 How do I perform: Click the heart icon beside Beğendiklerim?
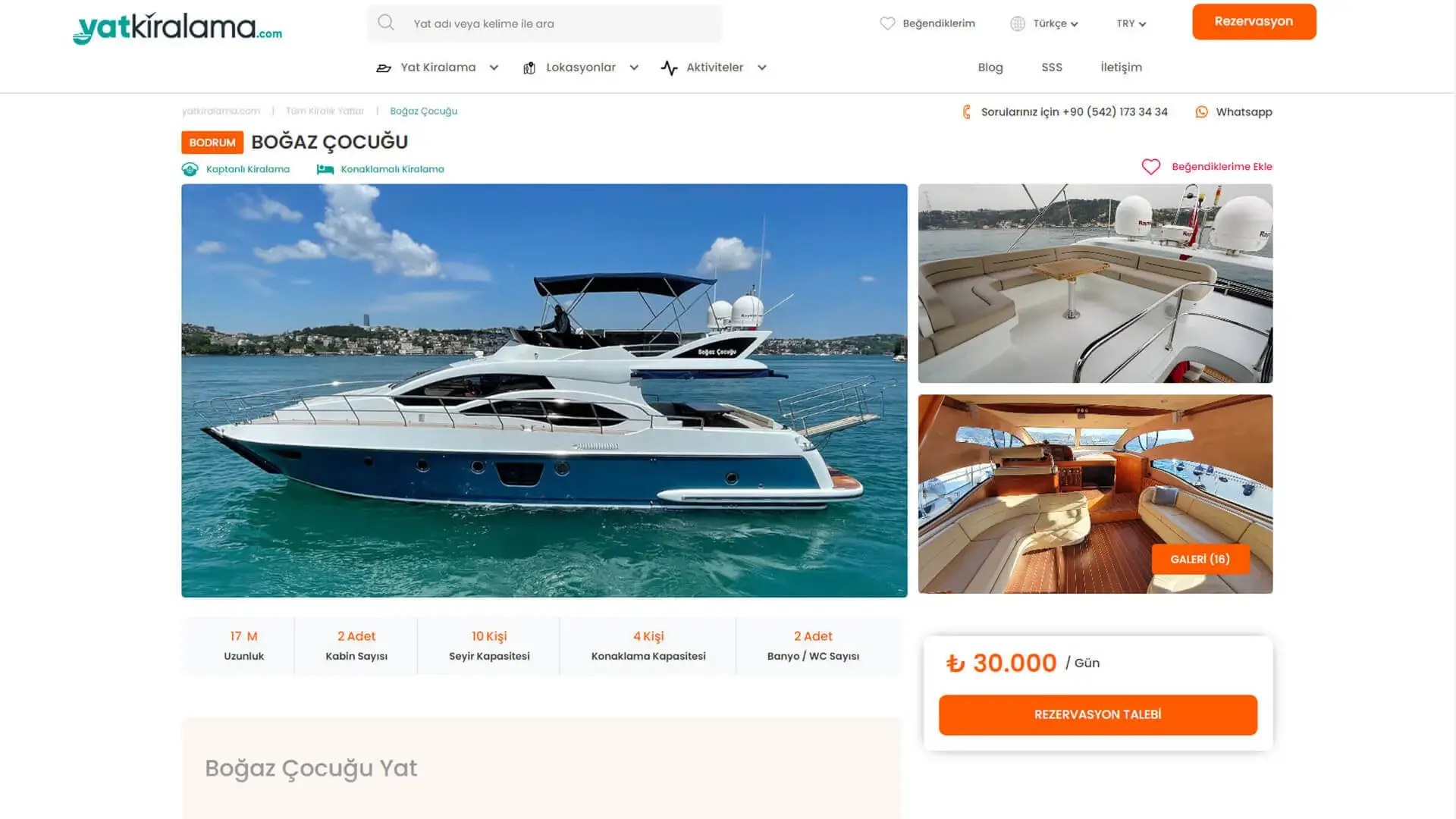(x=887, y=24)
